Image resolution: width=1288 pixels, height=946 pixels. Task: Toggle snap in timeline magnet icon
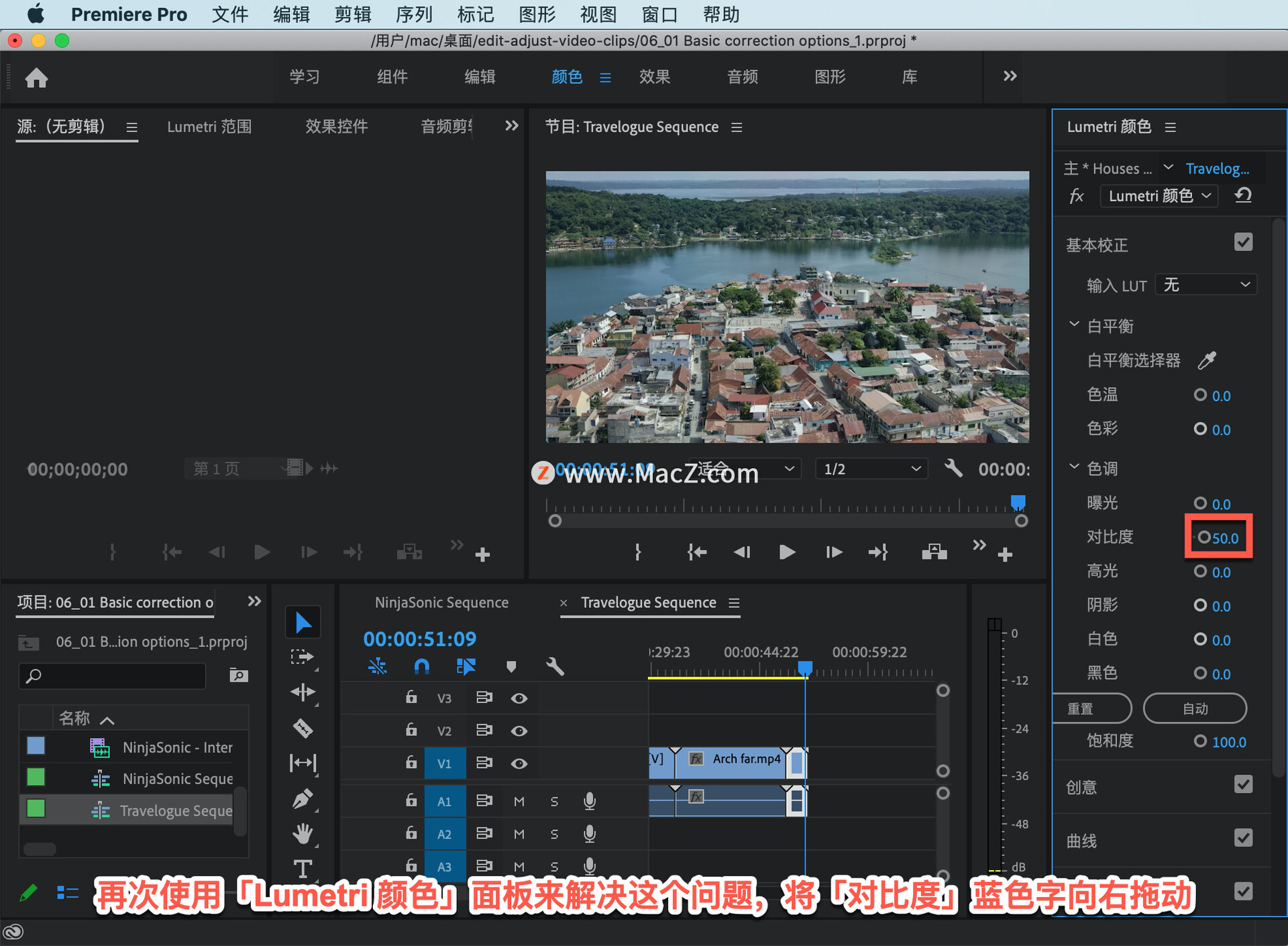click(x=421, y=667)
